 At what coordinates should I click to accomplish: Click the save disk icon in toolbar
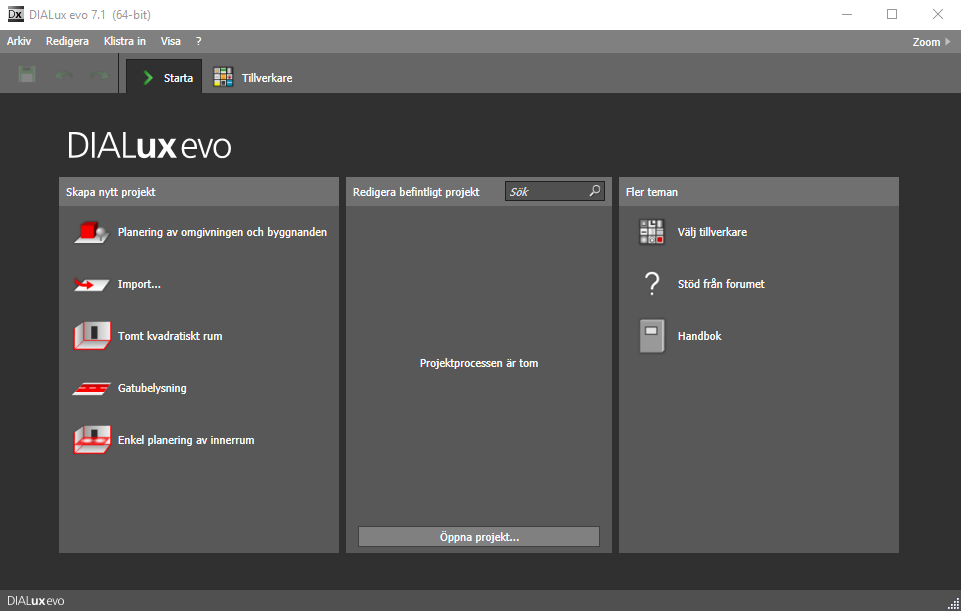[x=27, y=74]
